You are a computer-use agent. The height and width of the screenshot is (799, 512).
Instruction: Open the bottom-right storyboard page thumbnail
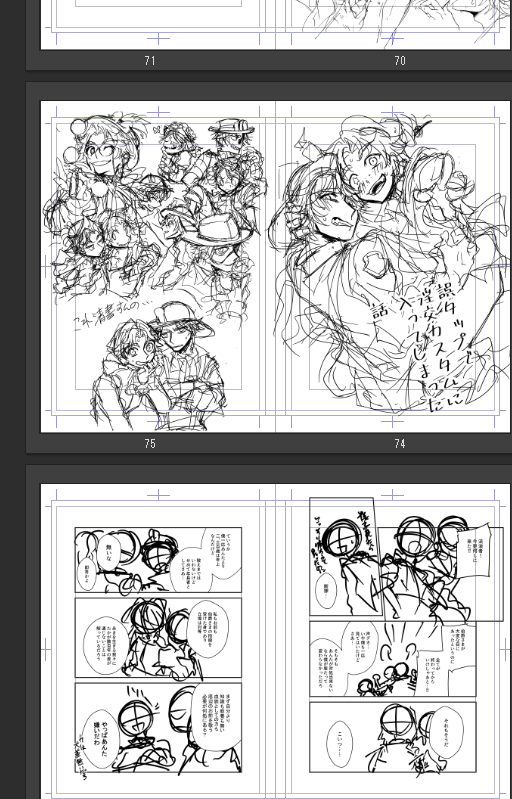[393, 641]
